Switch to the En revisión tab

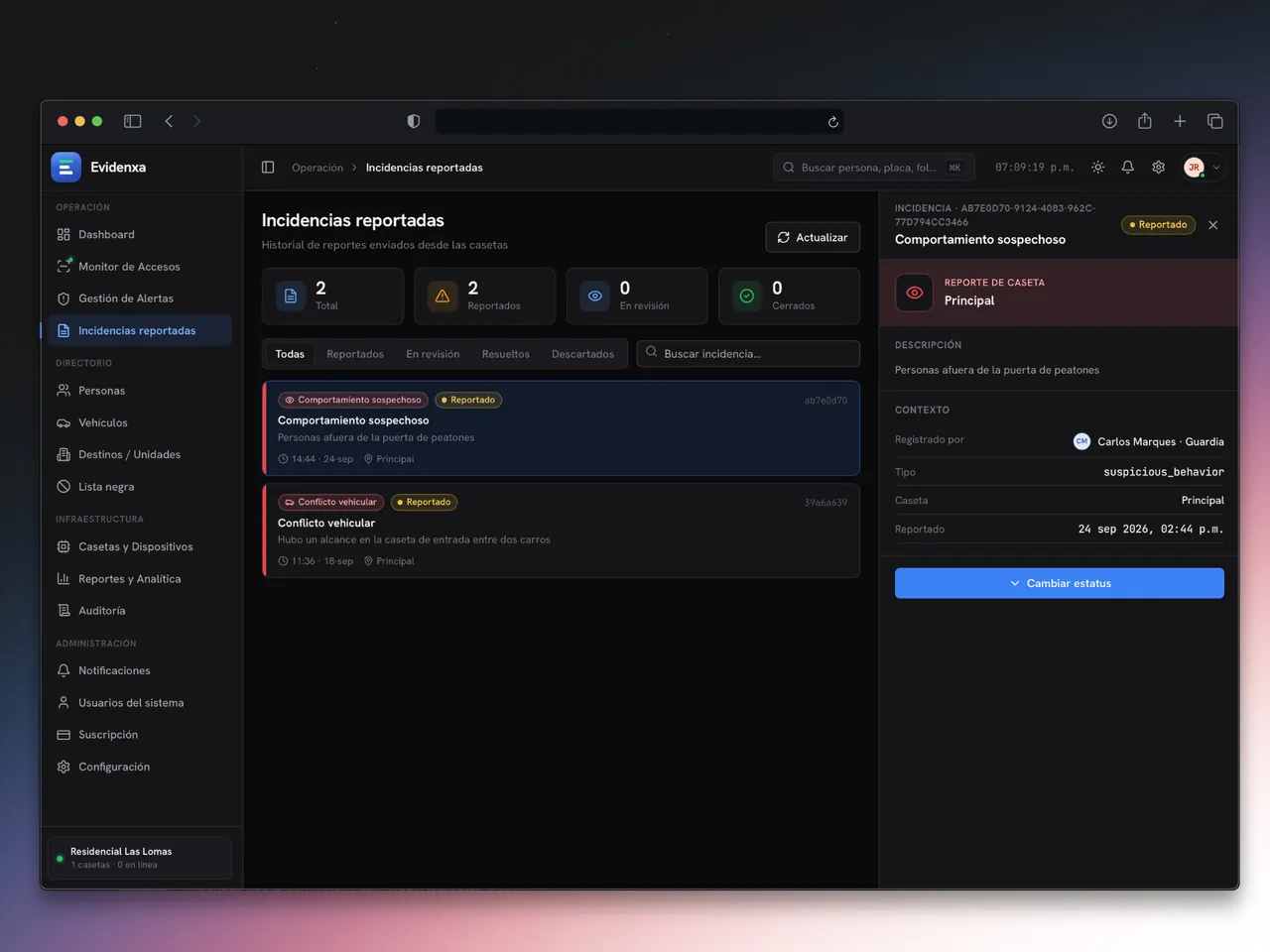click(433, 354)
